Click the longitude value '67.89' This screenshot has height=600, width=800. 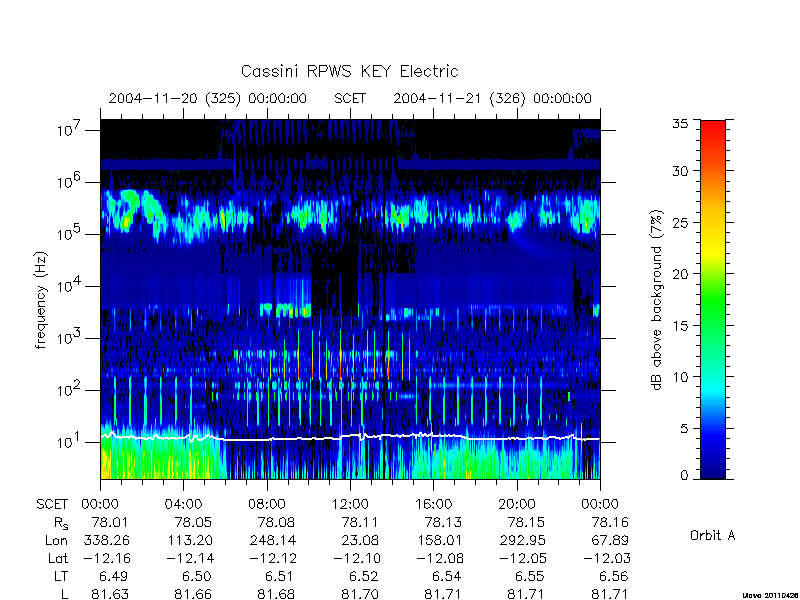click(610, 540)
